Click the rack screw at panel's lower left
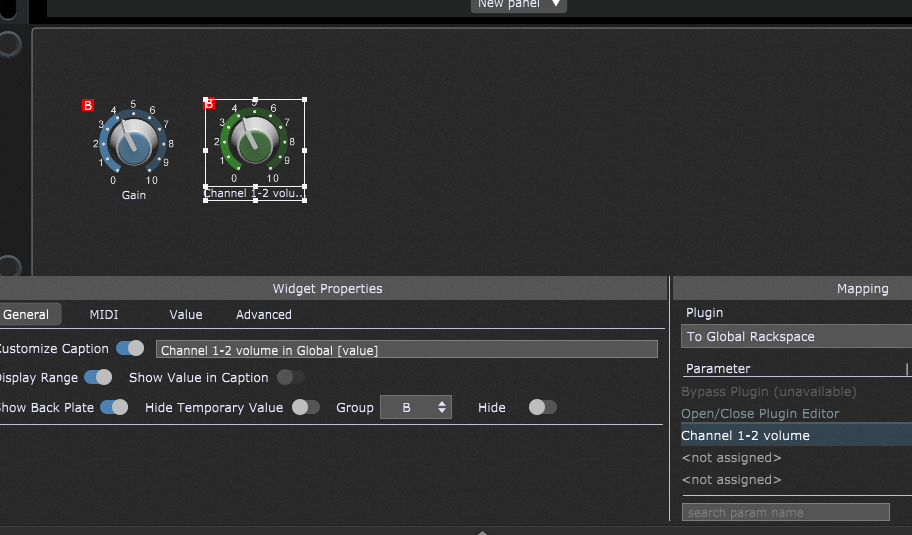Image resolution: width=912 pixels, height=535 pixels. click(x=9, y=267)
